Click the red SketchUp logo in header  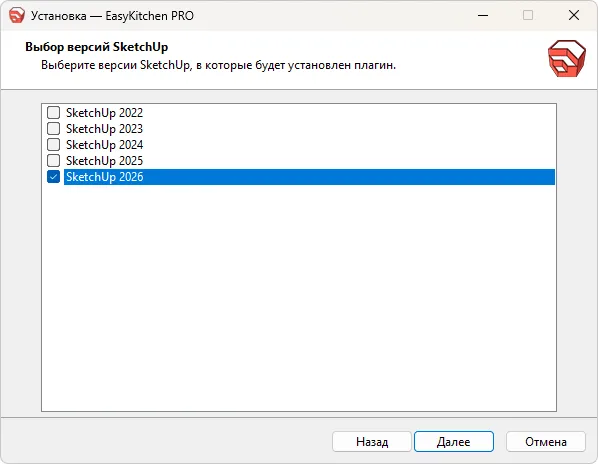pos(566,58)
